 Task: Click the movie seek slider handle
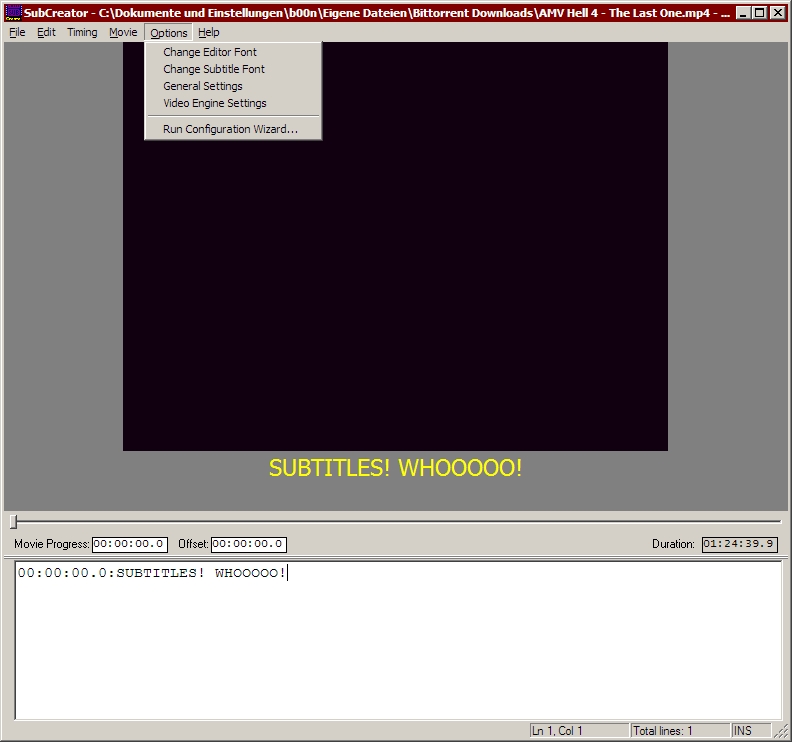point(14,522)
